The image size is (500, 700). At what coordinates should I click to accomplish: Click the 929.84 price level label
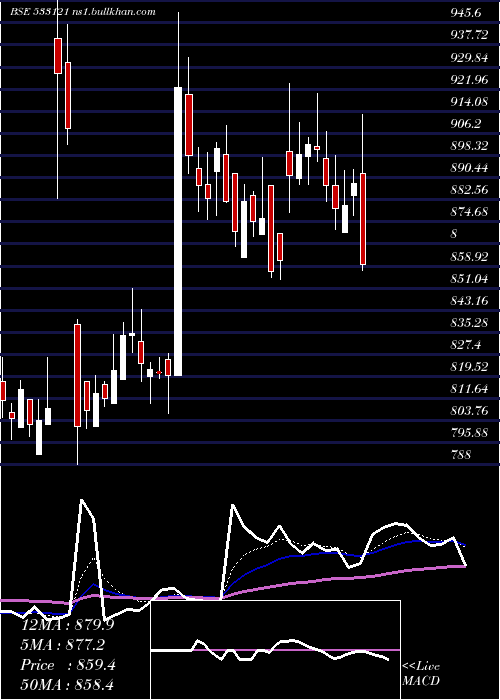469,58
